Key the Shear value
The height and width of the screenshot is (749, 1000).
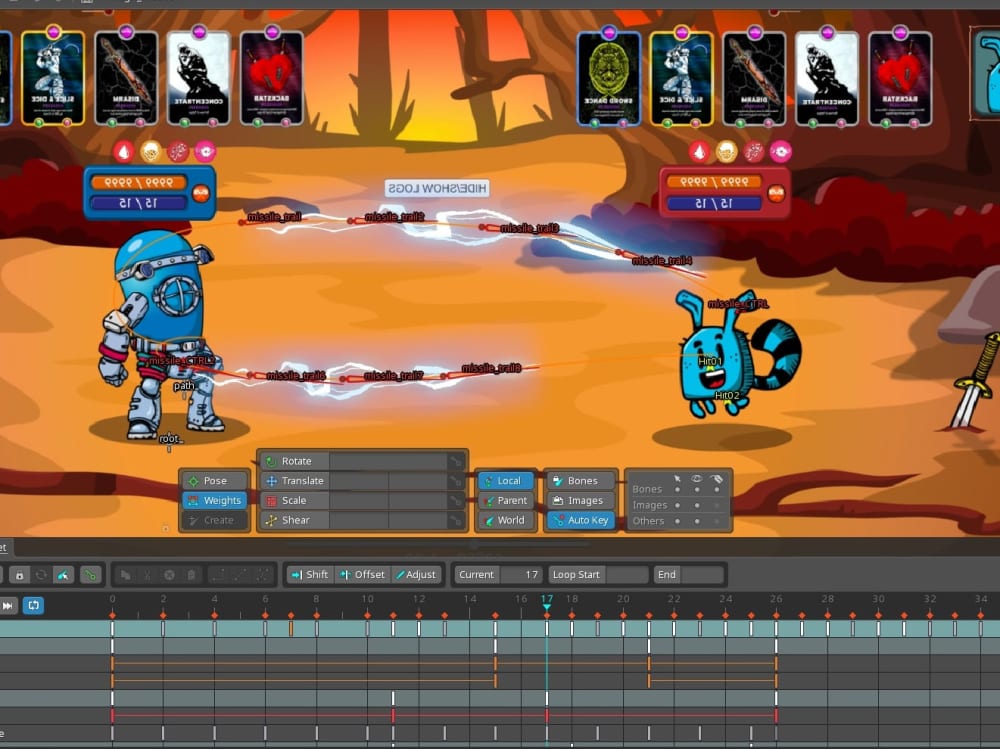(x=456, y=520)
